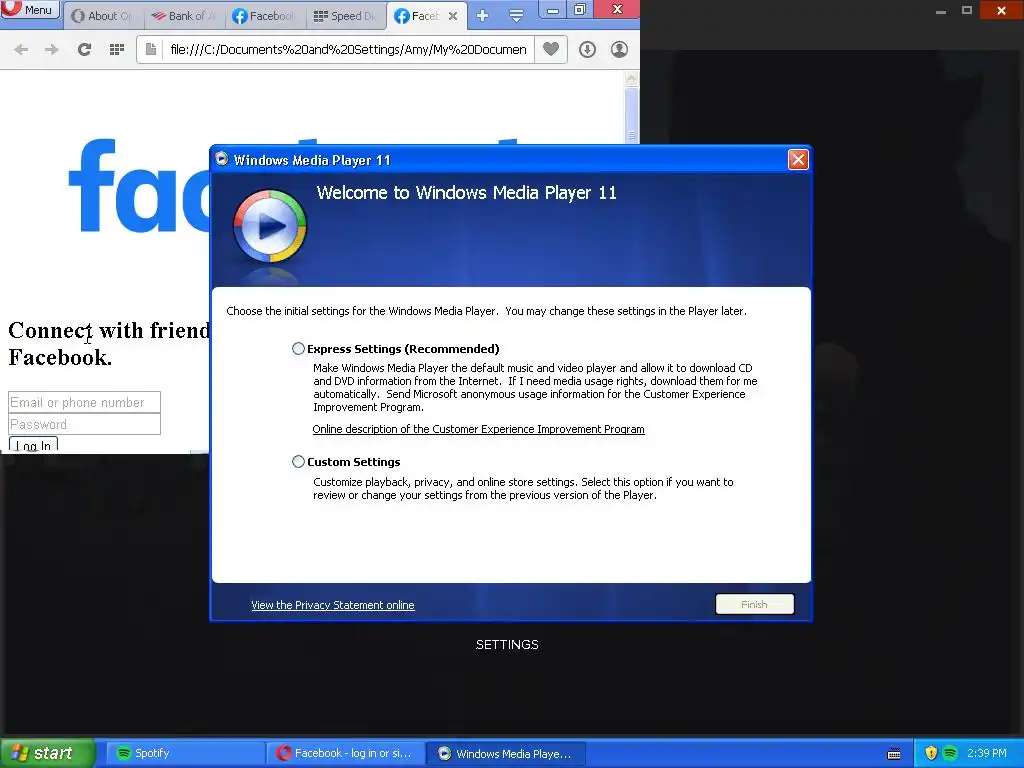The image size is (1024, 768).
Task: Open View the Privacy Statement online link
Action: (332, 605)
